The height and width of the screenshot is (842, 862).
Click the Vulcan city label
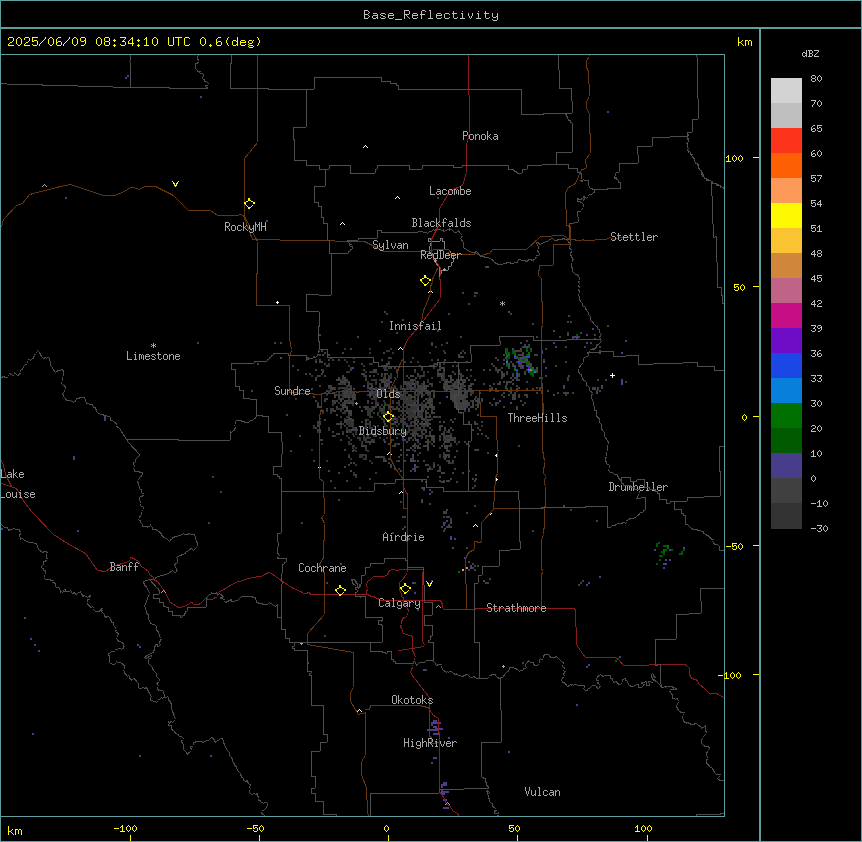coord(542,792)
